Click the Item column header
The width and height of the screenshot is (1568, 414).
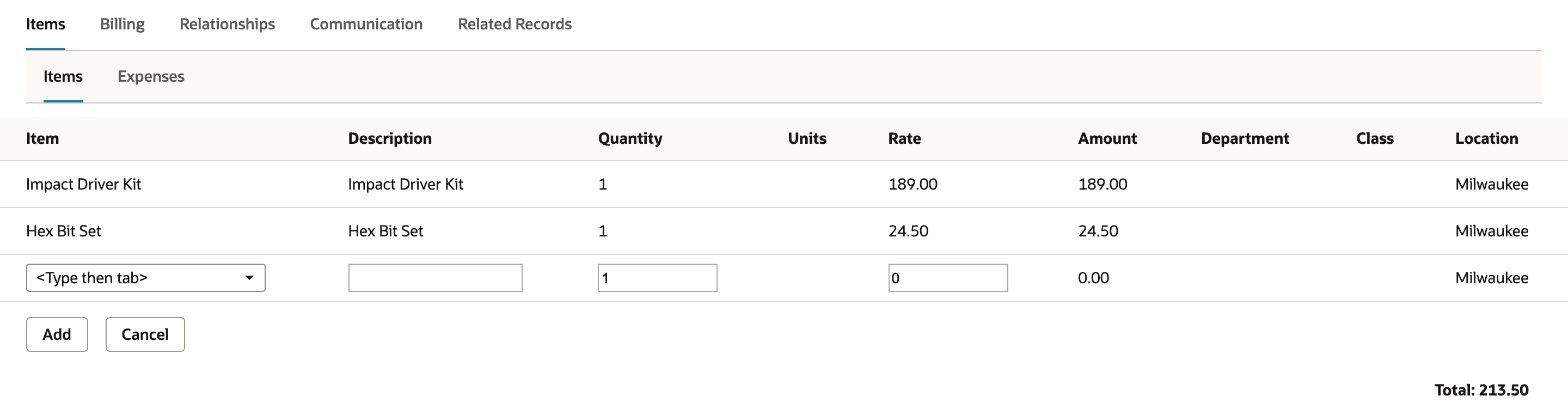42,139
